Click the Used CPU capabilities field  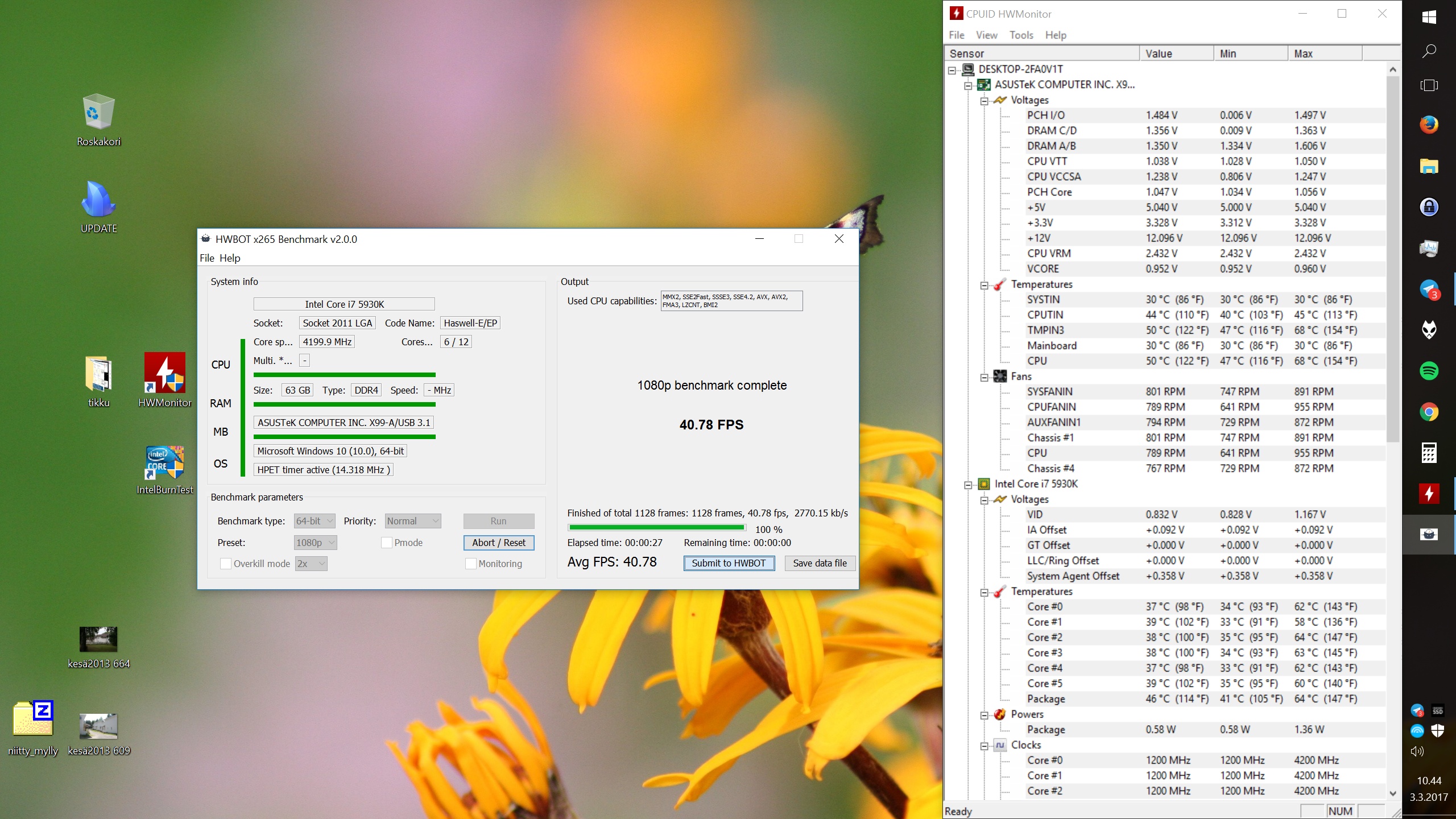pyautogui.click(x=731, y=301)
